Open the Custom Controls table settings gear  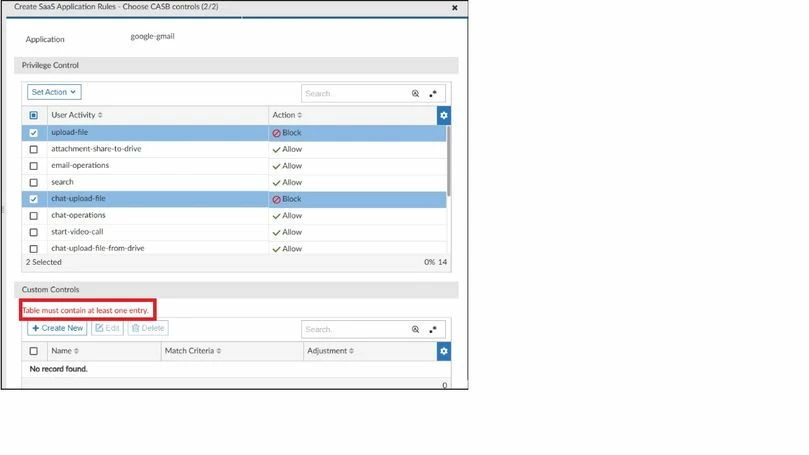click(x=444, y=351)
